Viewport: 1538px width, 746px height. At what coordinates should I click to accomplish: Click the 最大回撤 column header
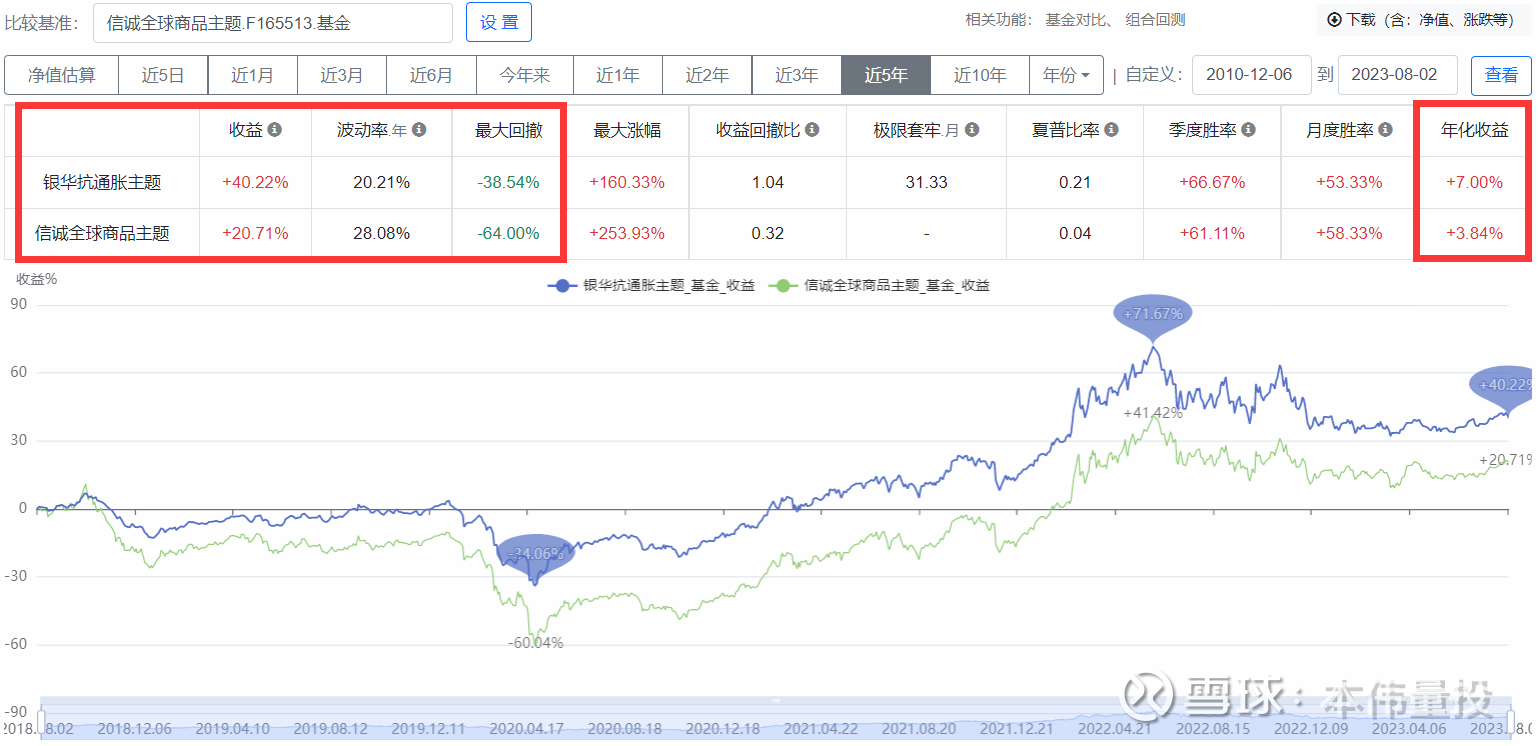point(508,130)
